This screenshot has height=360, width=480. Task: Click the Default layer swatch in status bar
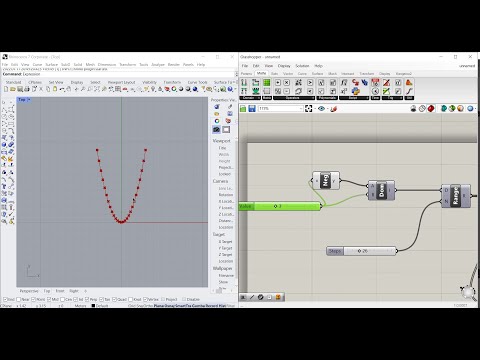tap(94, 305)
